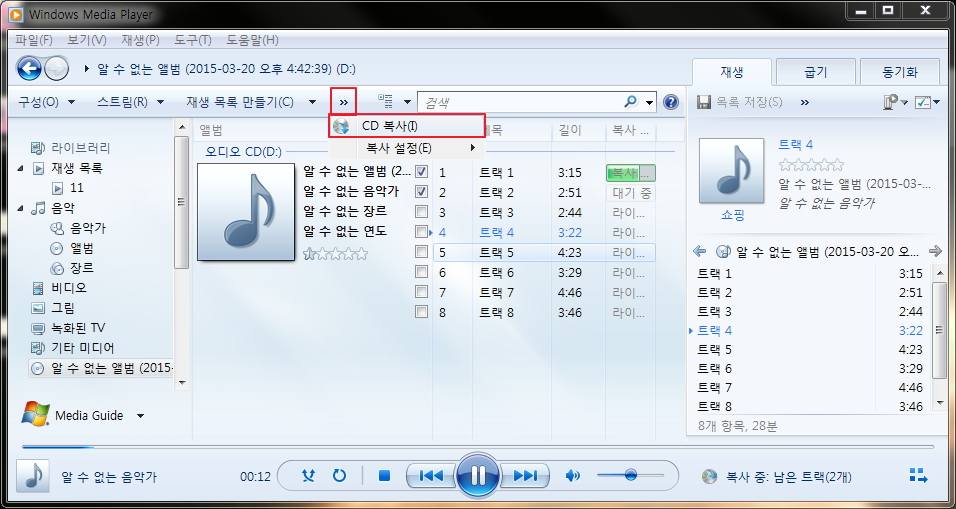Rate album with star rating
The height and width of the screenshot is (509, 956).
(335, 253)
